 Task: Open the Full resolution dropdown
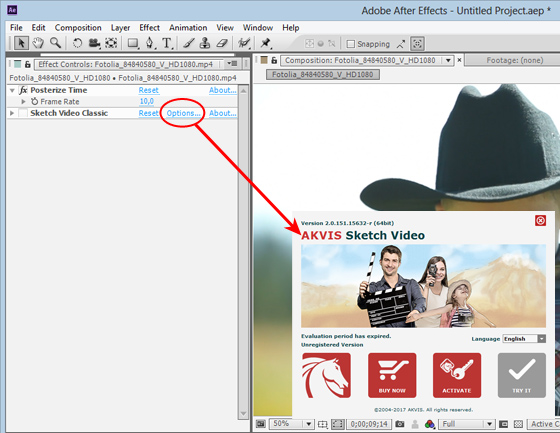coord(466,424)
